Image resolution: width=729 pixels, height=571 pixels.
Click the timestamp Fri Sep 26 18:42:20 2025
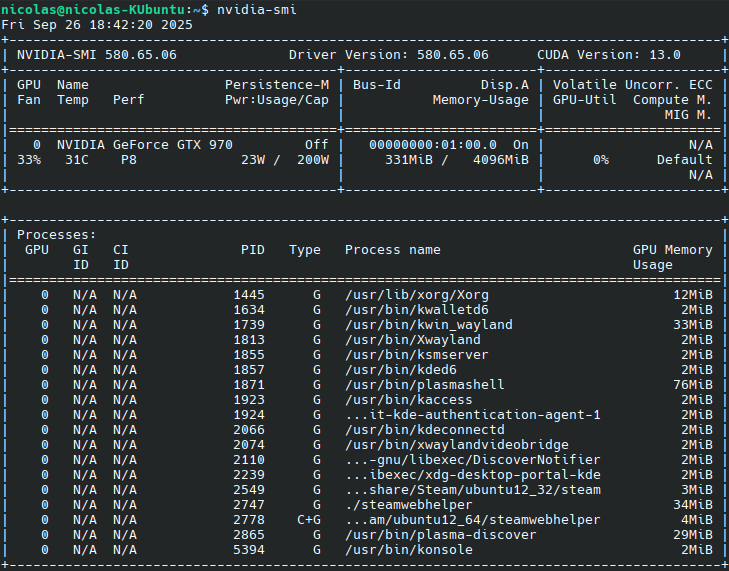97,25
